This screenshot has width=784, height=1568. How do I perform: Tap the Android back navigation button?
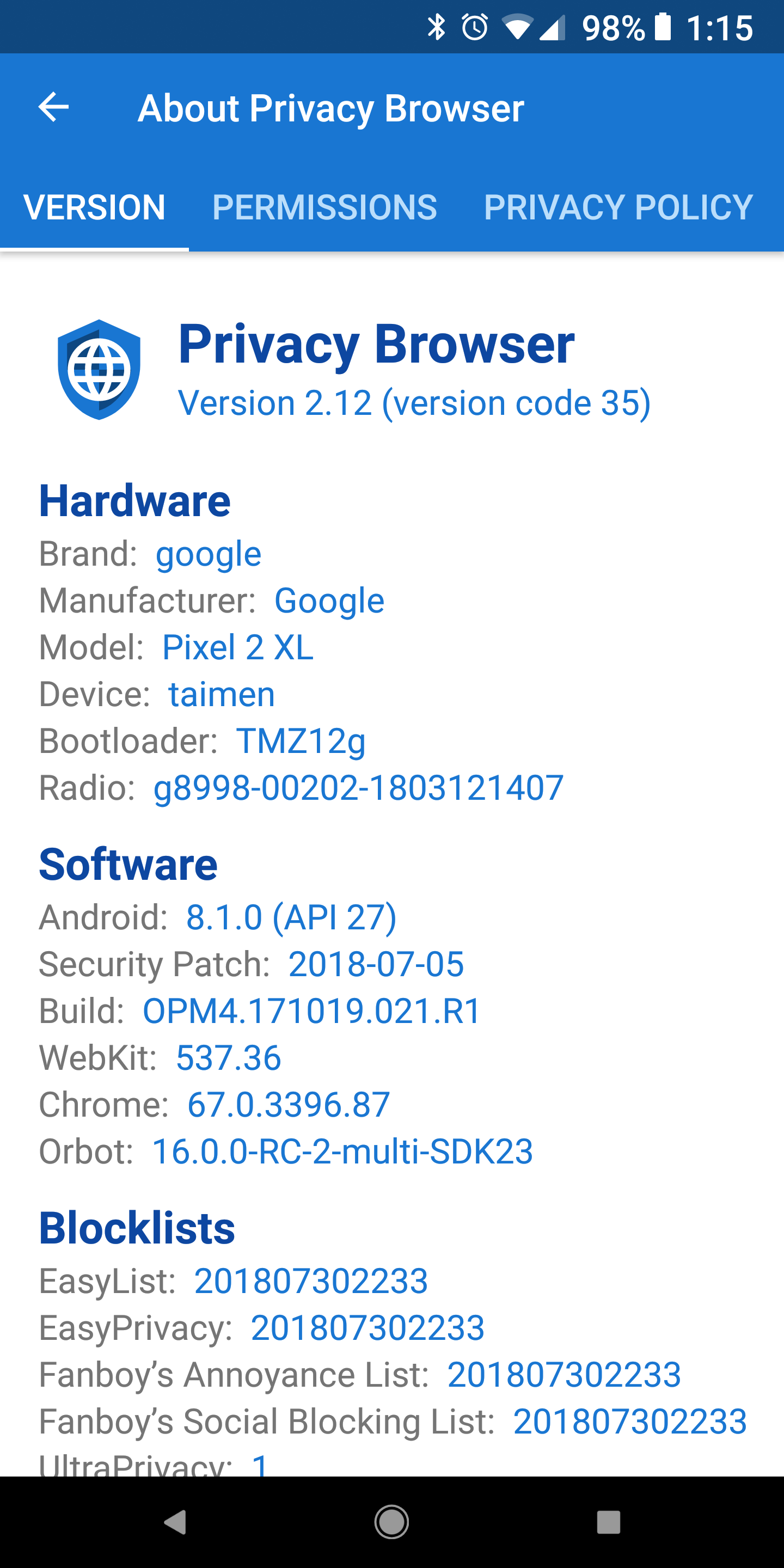coord(175,1522)
